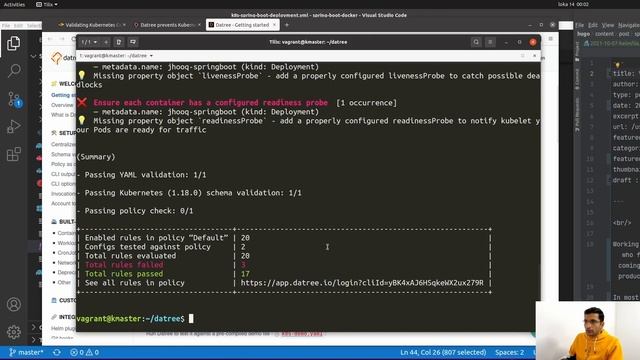Click the red readiness probe rule heading

[x=210, y=103]
